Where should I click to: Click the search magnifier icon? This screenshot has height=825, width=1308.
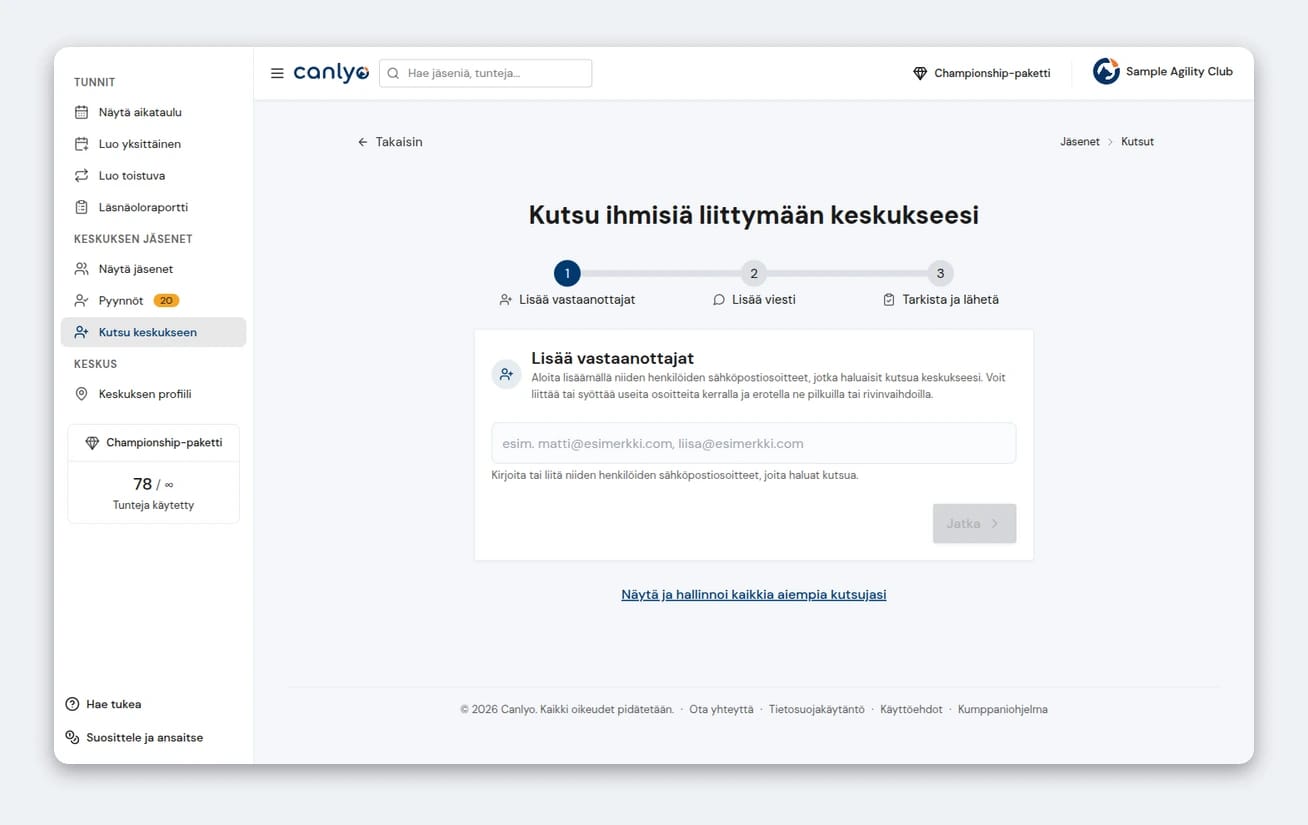[x=393, y=73]
